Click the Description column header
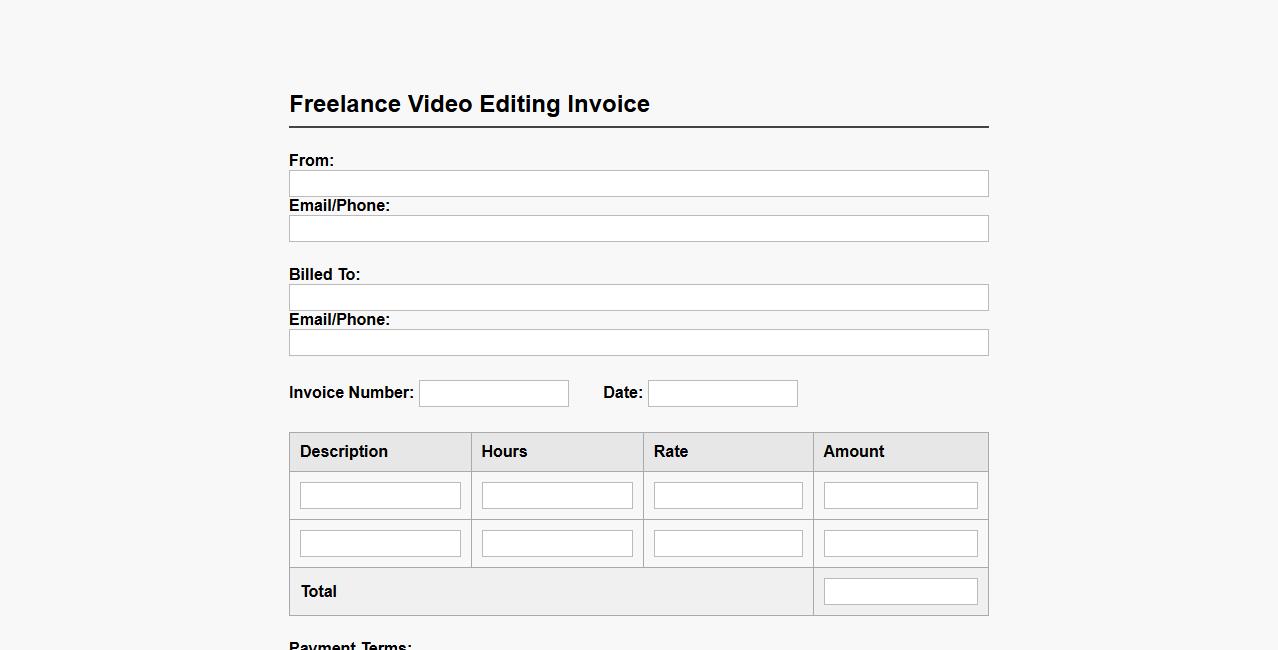Viewport: 1278px width, 650px height. click(x=344, y=452)
